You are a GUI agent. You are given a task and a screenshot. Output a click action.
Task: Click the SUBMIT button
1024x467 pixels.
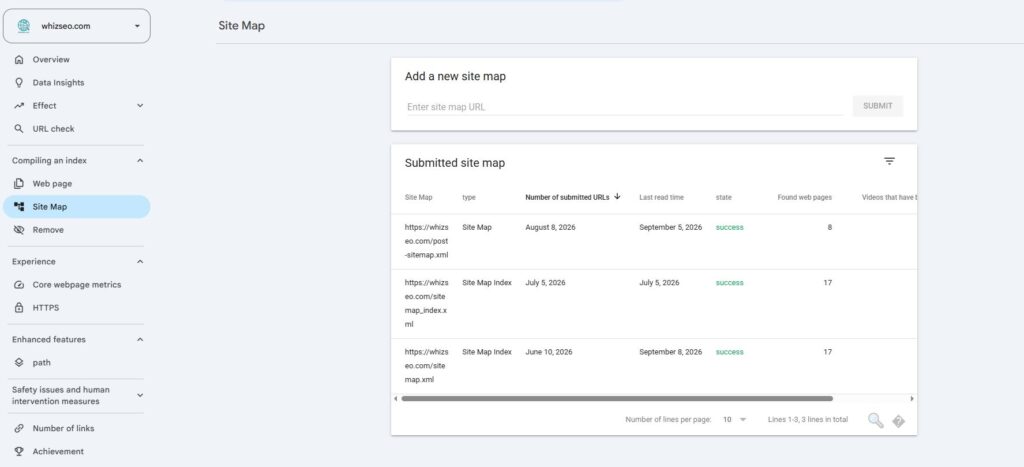(x=878, y=106)
